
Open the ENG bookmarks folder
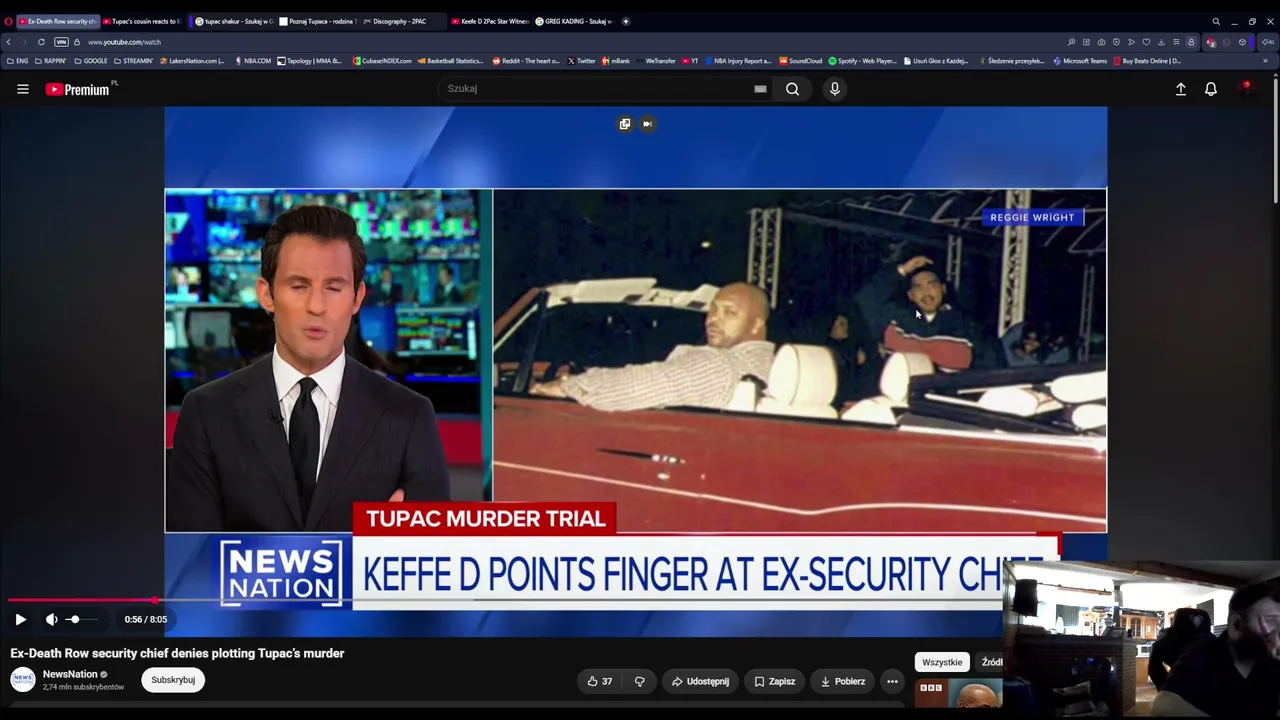click(18, 61)
